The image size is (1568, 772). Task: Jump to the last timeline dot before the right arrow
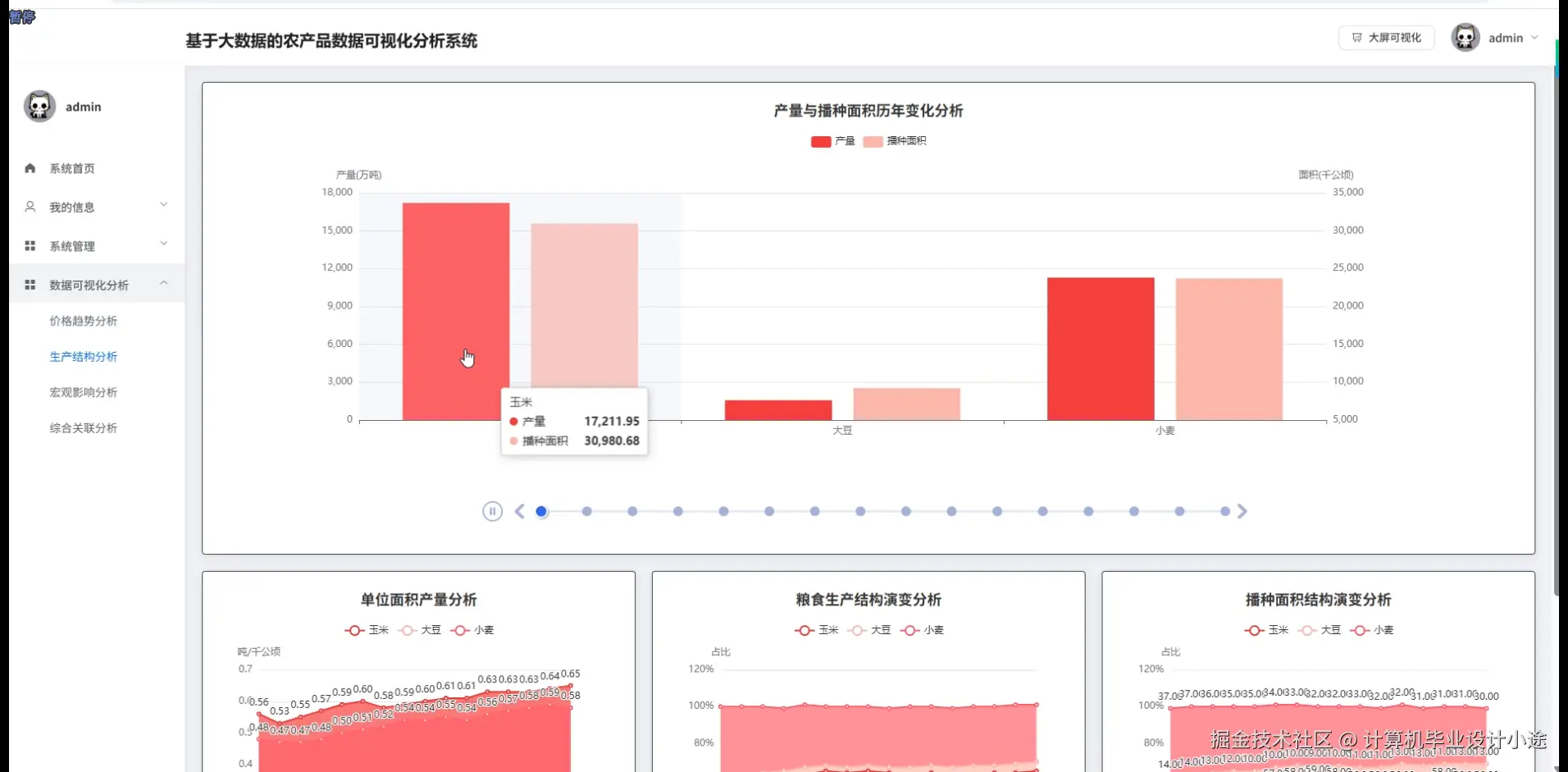click(1225, 511)
